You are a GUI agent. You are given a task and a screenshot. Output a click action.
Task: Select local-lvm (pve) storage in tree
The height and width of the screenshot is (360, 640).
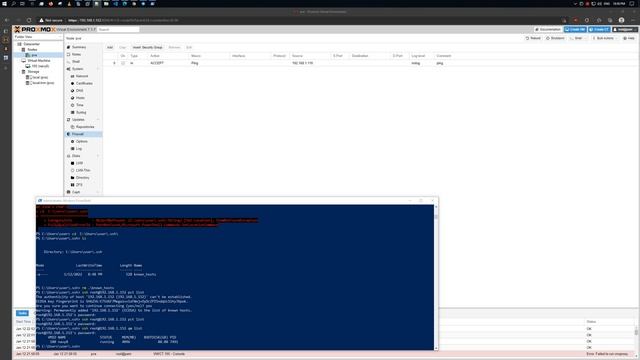click(43, 83)
